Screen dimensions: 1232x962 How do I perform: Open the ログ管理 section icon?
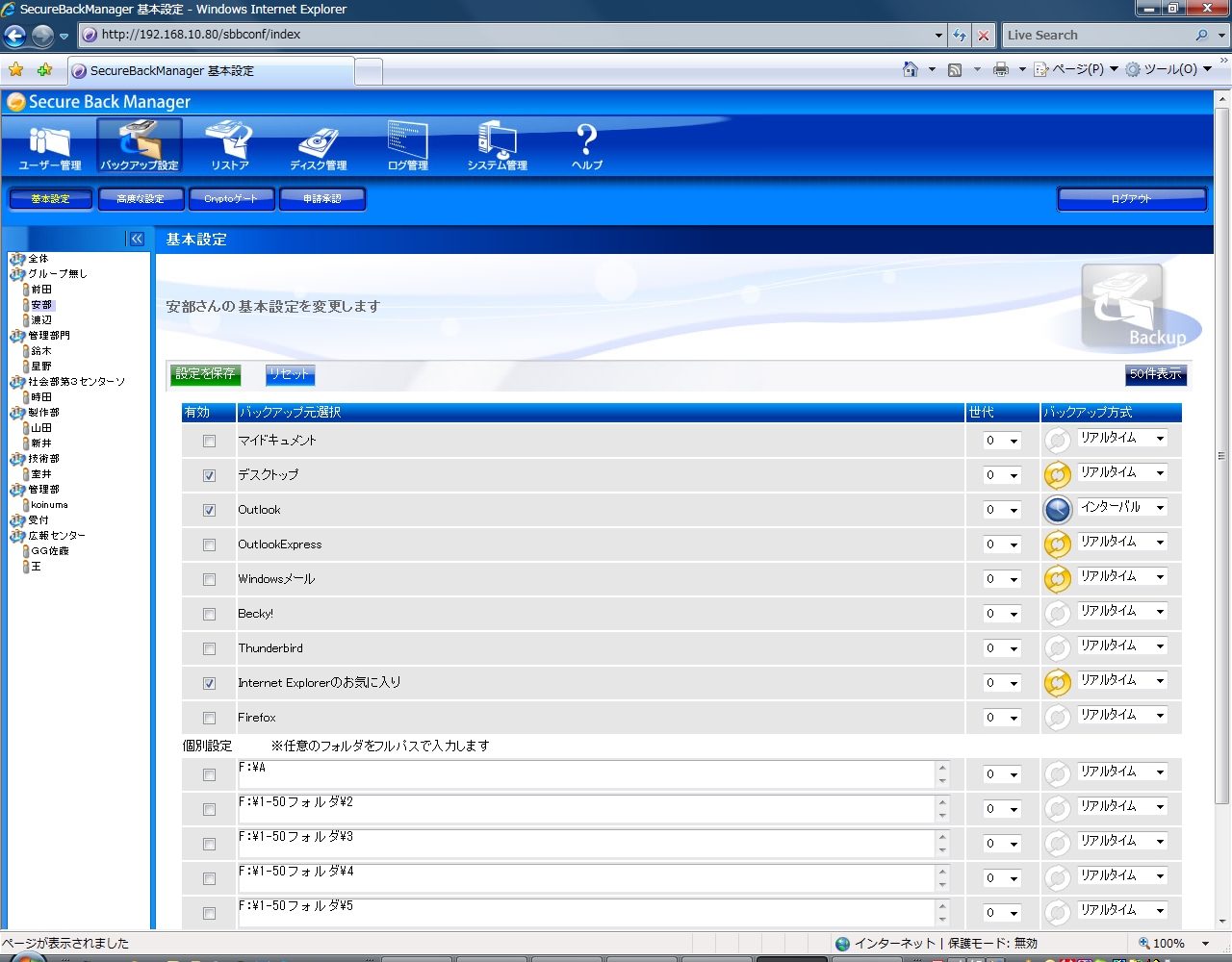pos(407,147)
